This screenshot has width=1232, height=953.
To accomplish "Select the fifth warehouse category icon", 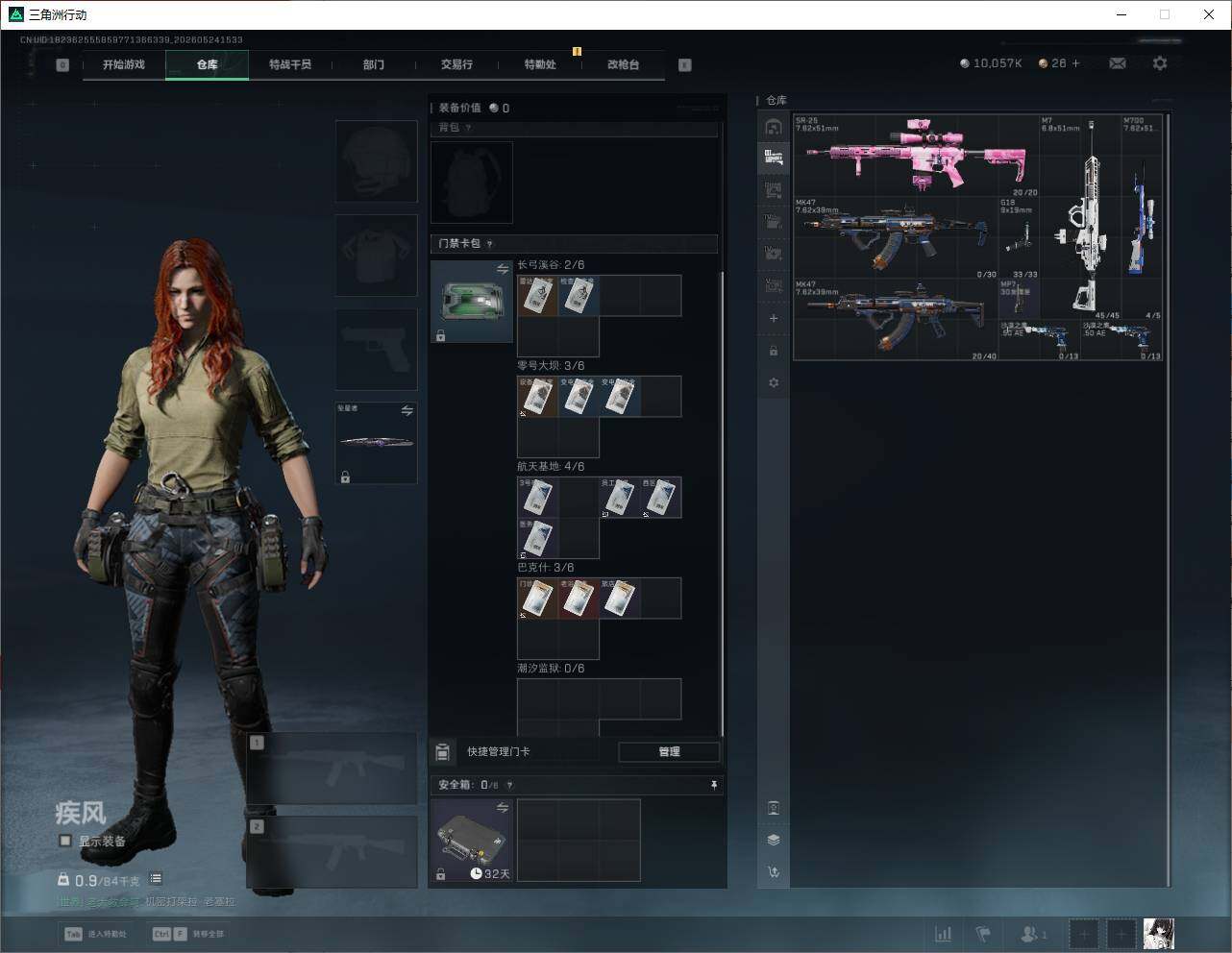I will click(774, 254).
